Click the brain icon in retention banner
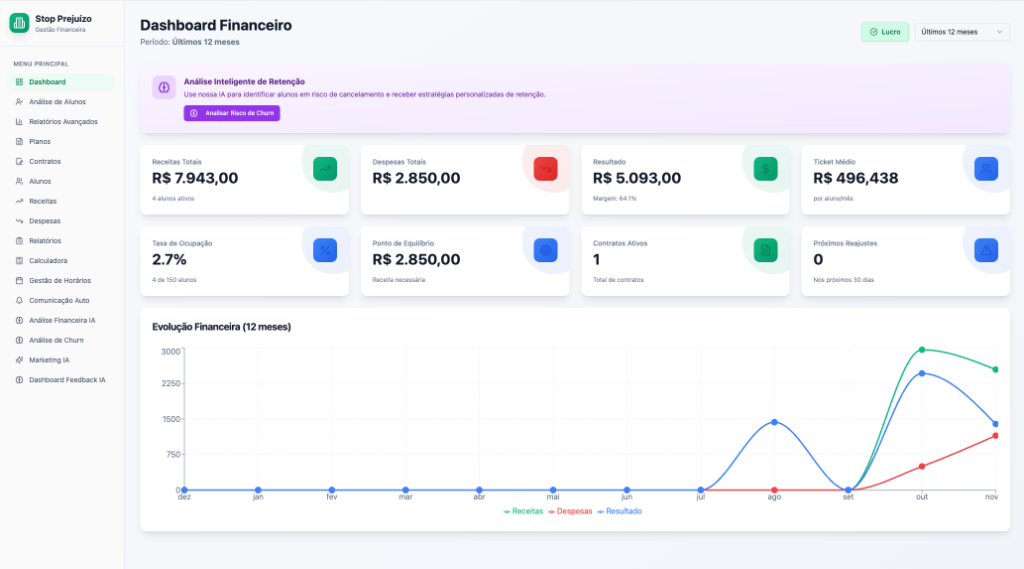 tap(165, 87)
